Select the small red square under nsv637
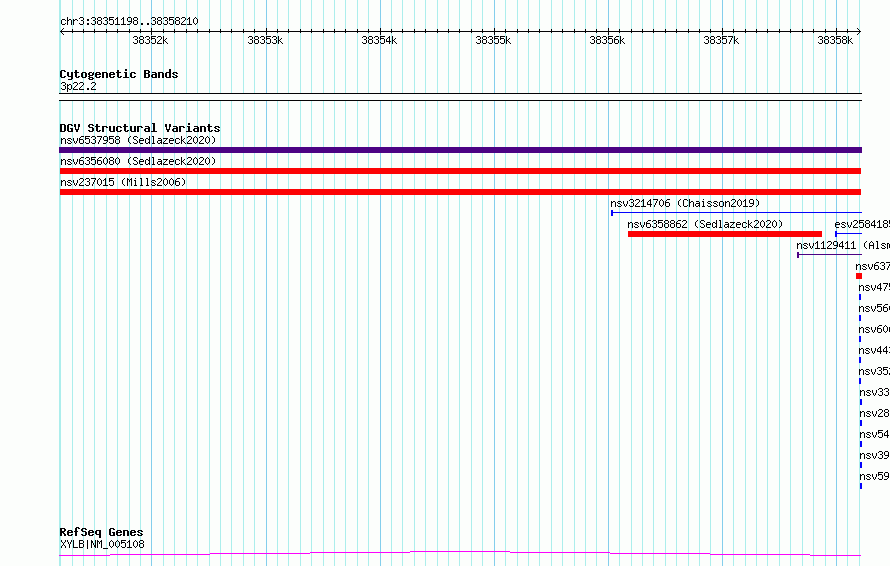 pyautogui.click(x=859, y=276)
